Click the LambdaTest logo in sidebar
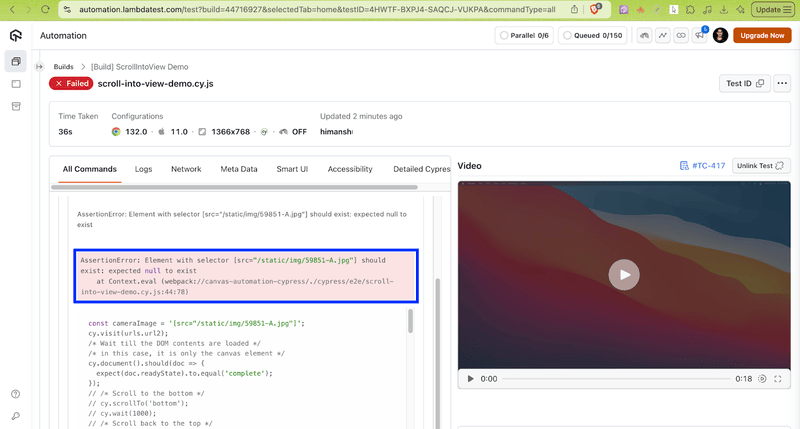Screen dimensions: 800x429 coord(16,35)
